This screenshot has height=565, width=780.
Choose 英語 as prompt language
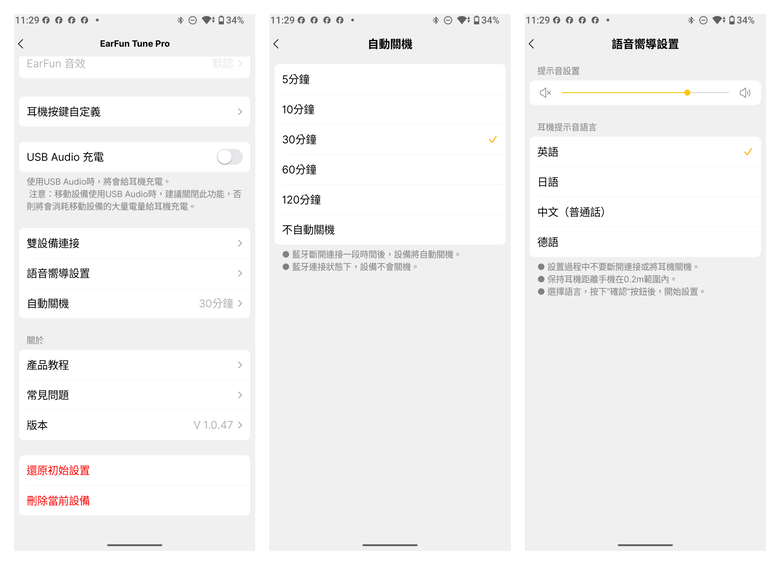[645, 152]
